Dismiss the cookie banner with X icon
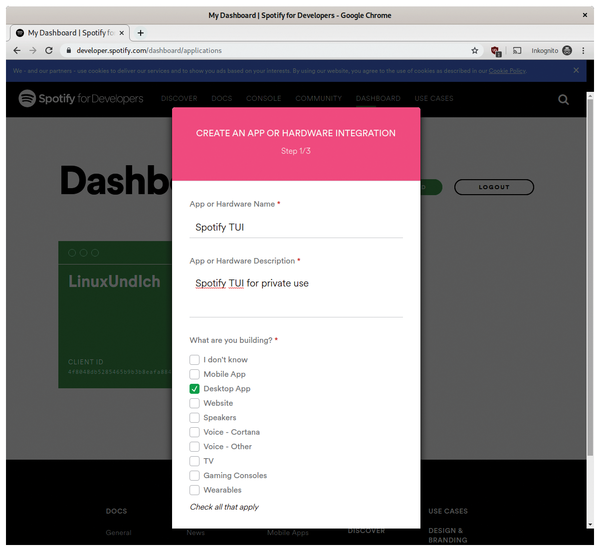The image size is (600, 551). pyautogui.click(x=576, y=71)
